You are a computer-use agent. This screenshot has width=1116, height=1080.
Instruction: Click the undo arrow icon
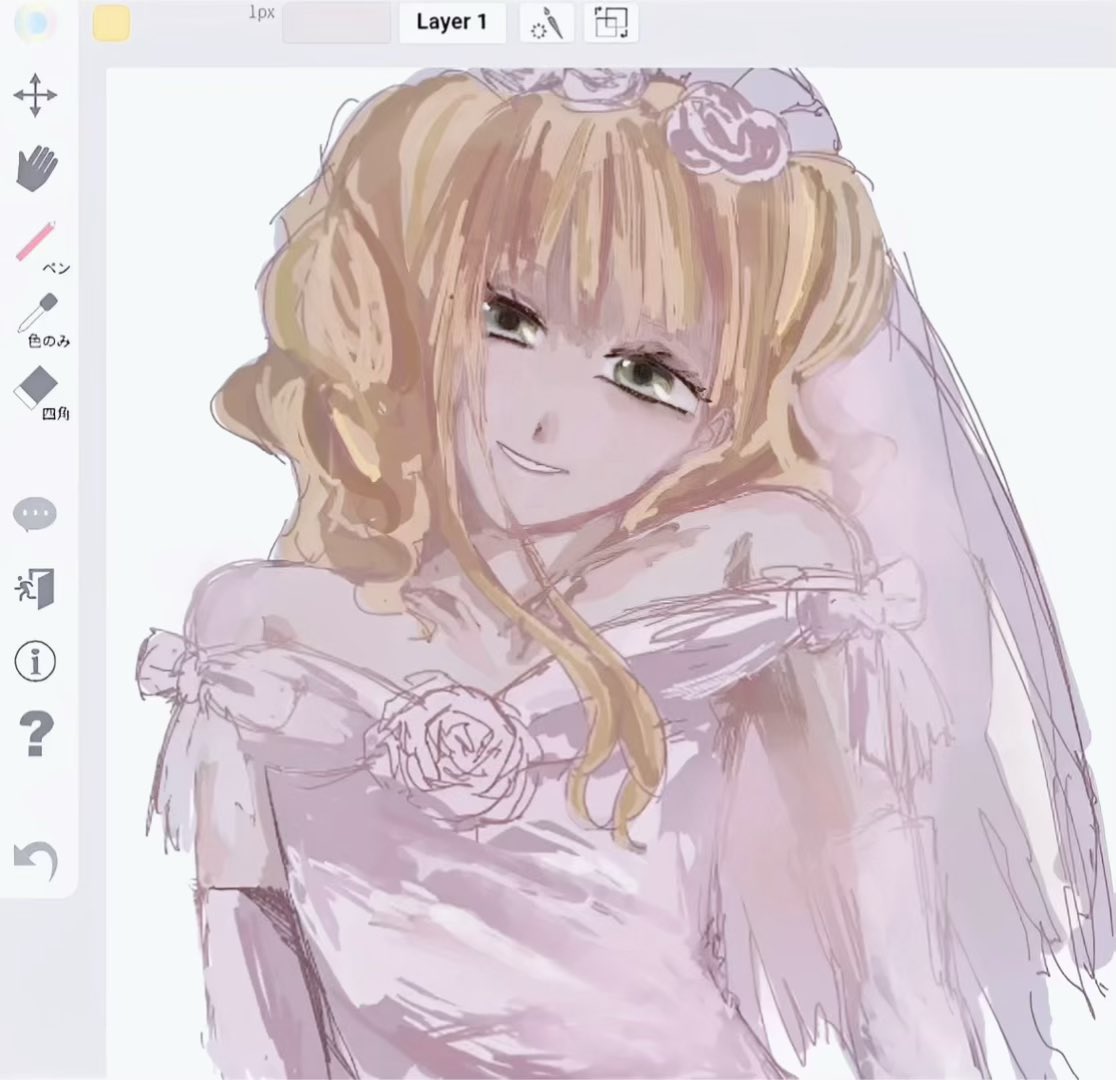tap(36, 861)
